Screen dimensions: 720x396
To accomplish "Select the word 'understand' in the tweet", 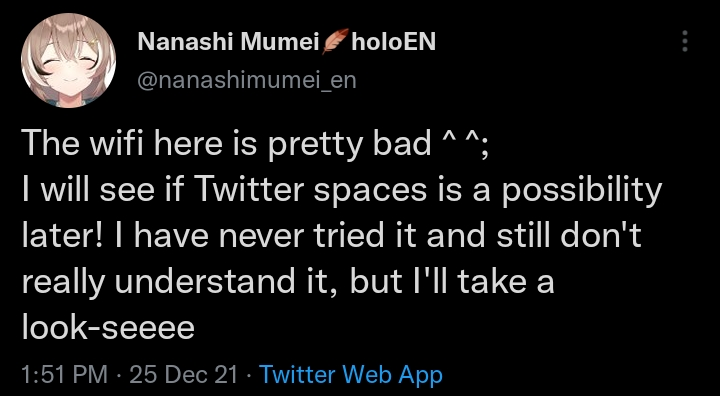I will pos(205,282).
